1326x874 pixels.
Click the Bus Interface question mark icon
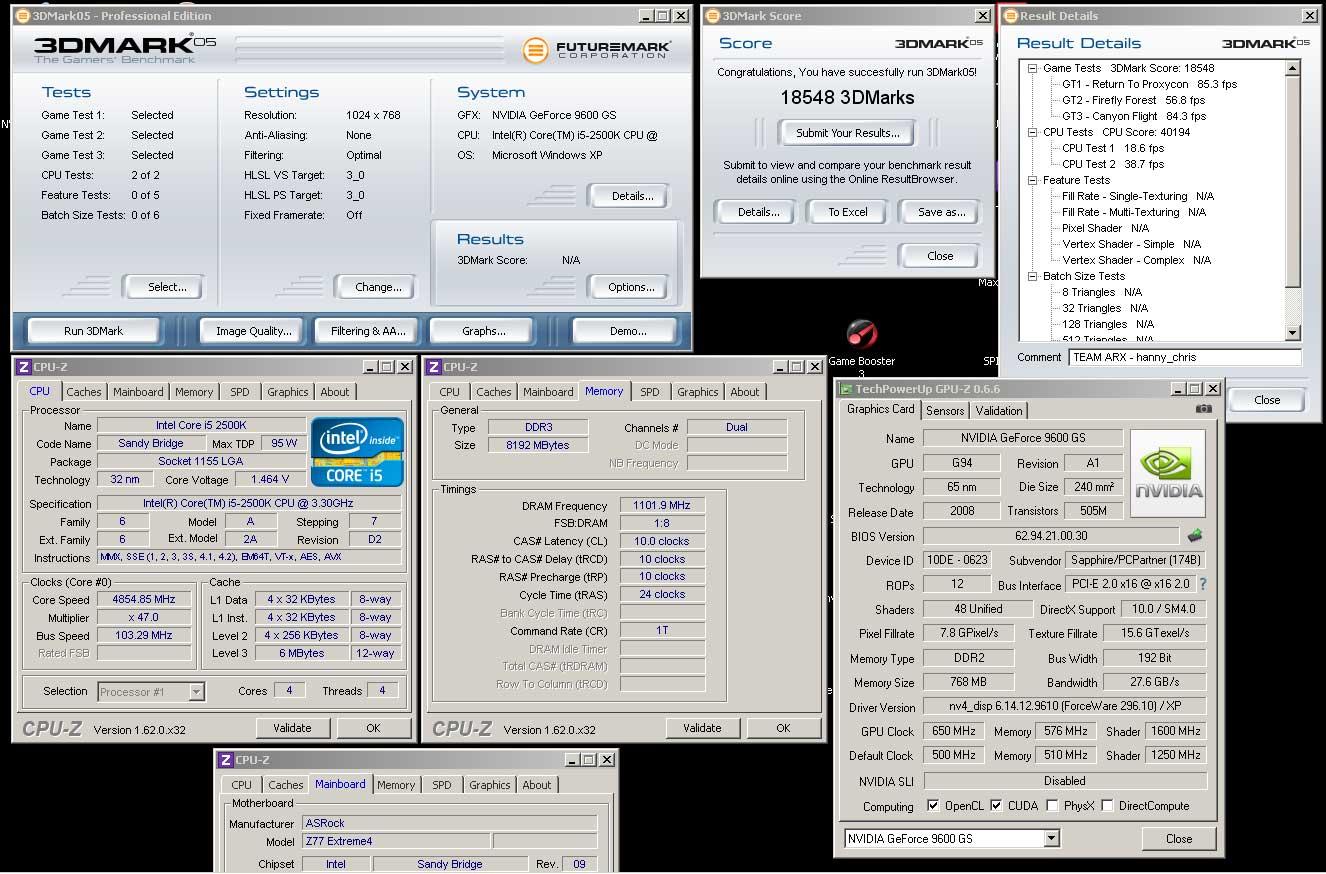tap(1203, 584)
